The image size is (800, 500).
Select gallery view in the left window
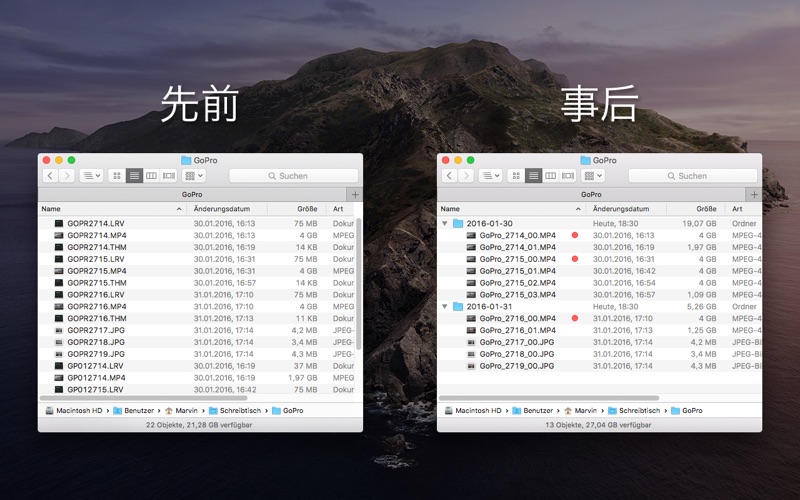(168, 176)
